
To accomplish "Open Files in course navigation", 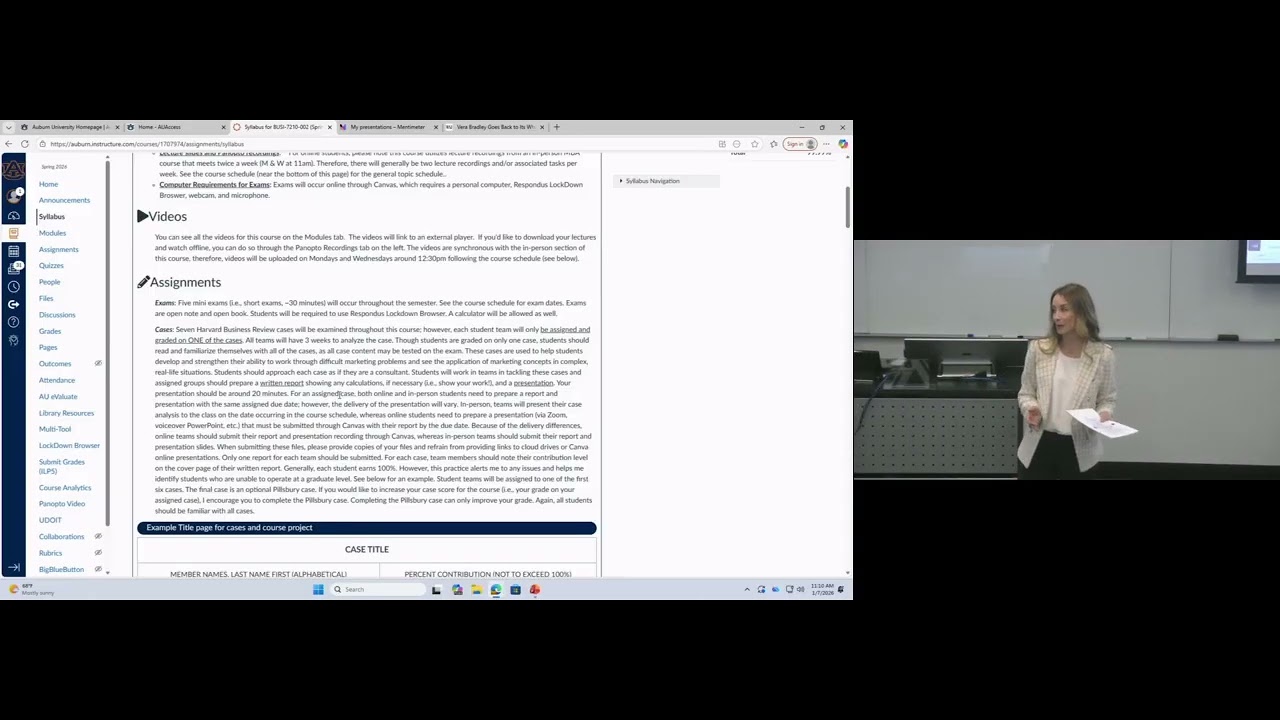I will pyautogui.click(x=46, y=298).
